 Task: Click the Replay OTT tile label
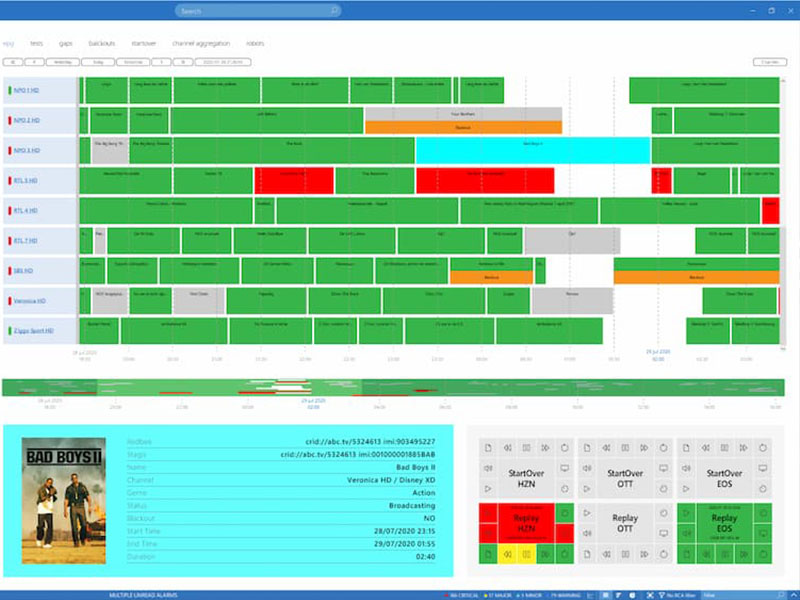pos(625,523)
